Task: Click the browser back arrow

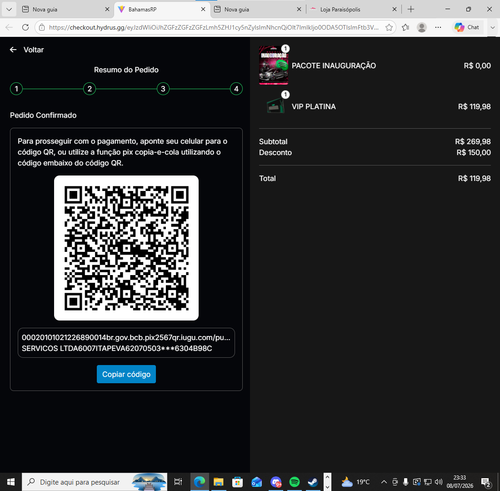Action: pos(9,27)
